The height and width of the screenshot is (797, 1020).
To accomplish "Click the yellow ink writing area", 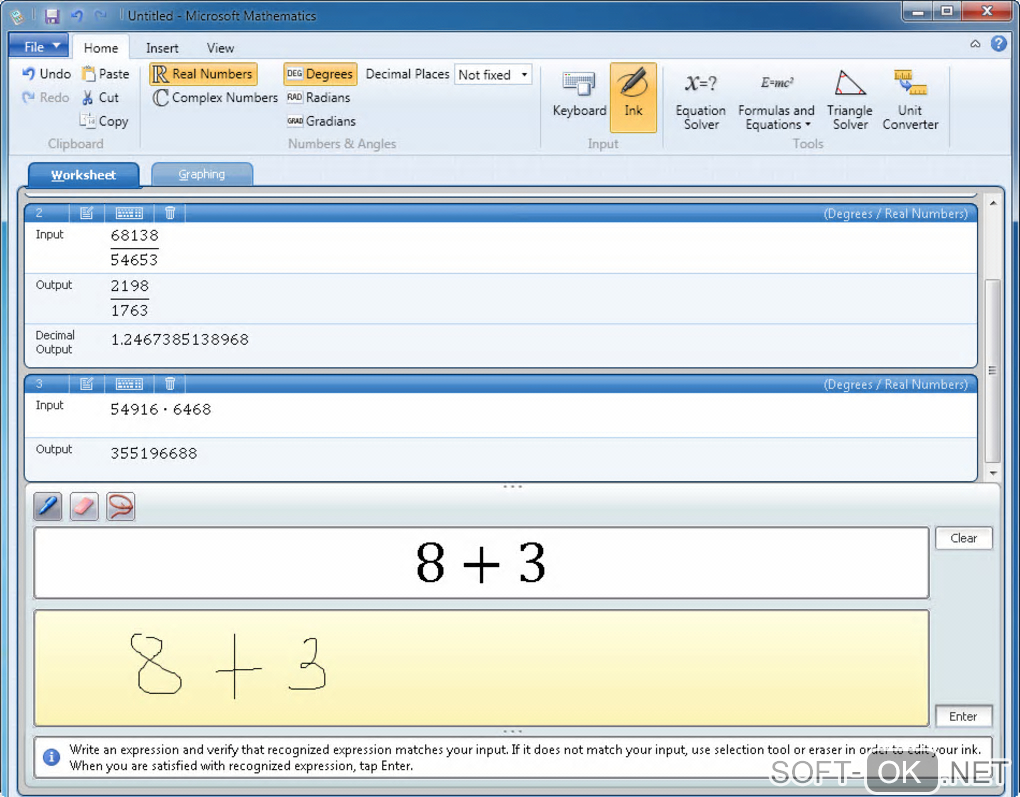I will click(x=481, y=668).
